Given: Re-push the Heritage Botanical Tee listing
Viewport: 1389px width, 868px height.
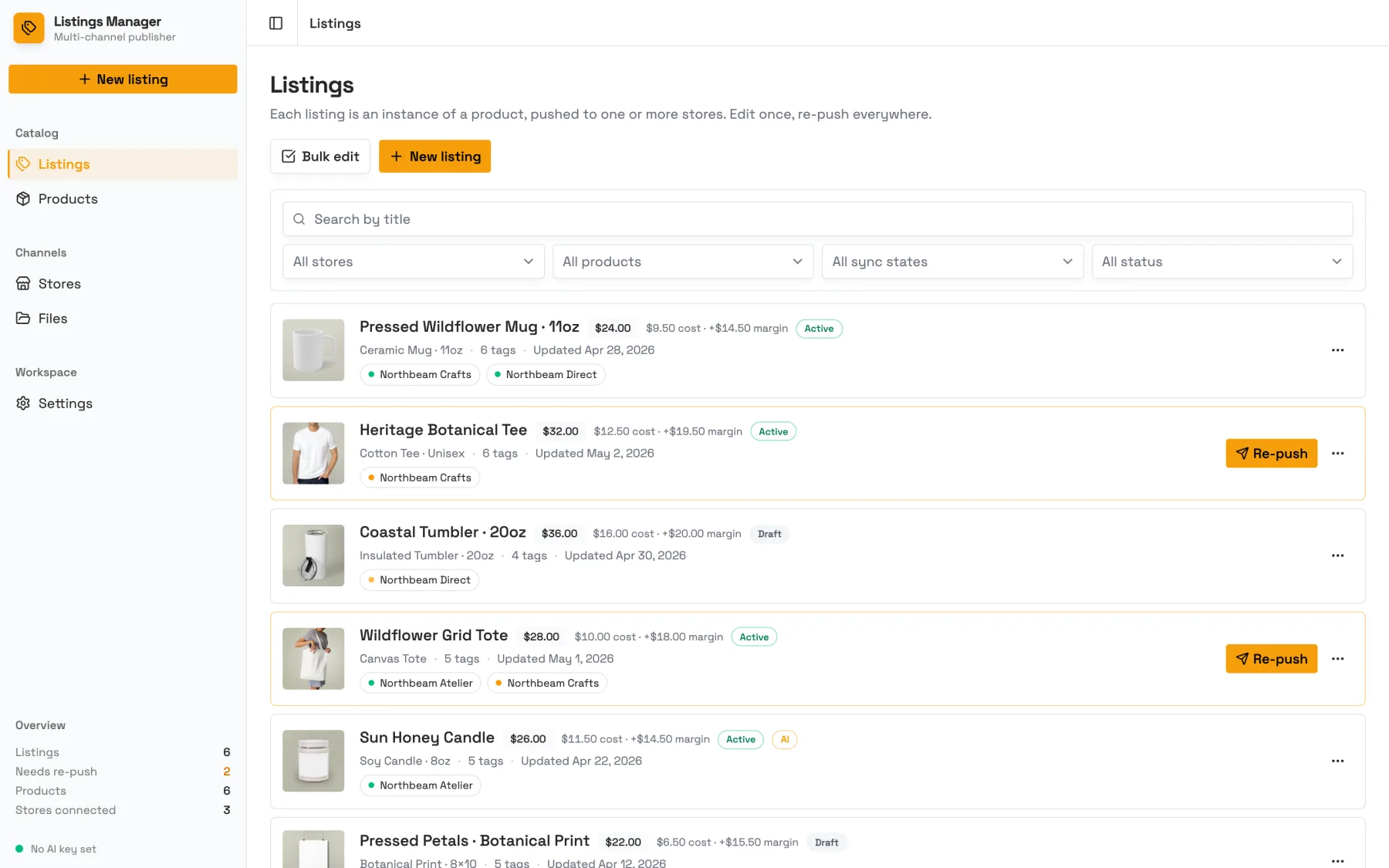Looking at the screenshot, I should click(1271, 454).
